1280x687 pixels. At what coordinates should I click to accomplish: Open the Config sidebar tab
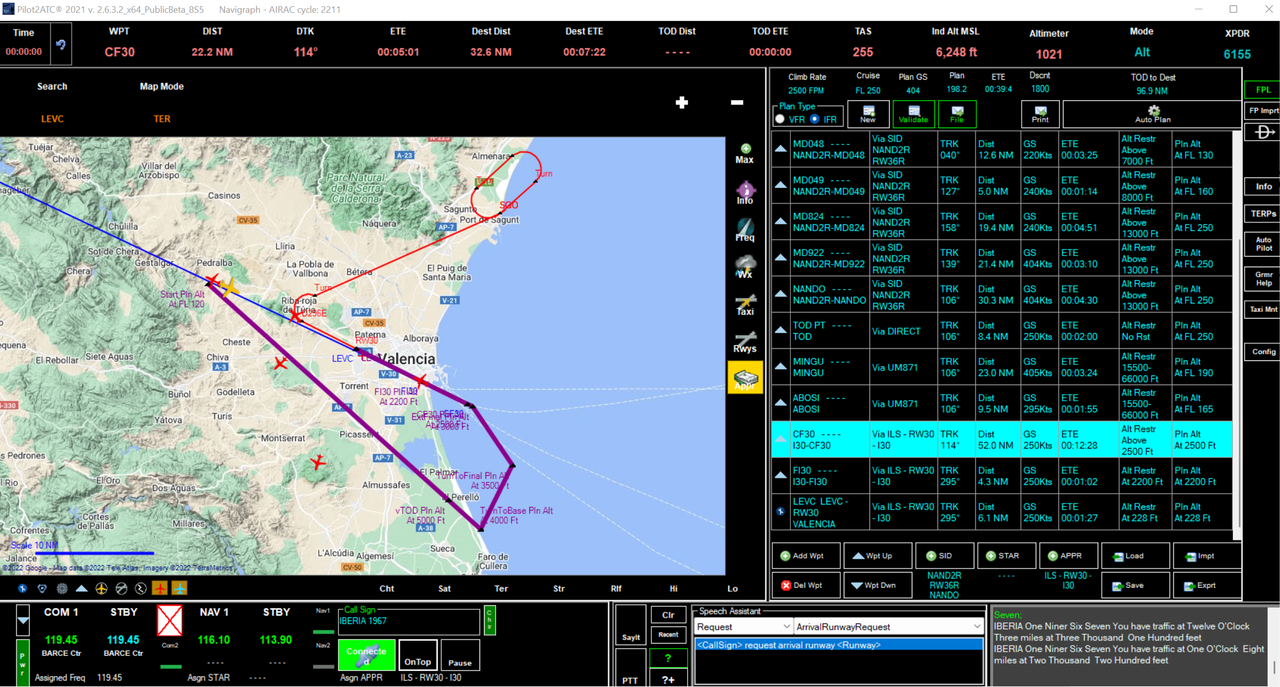coord(1264,352)
